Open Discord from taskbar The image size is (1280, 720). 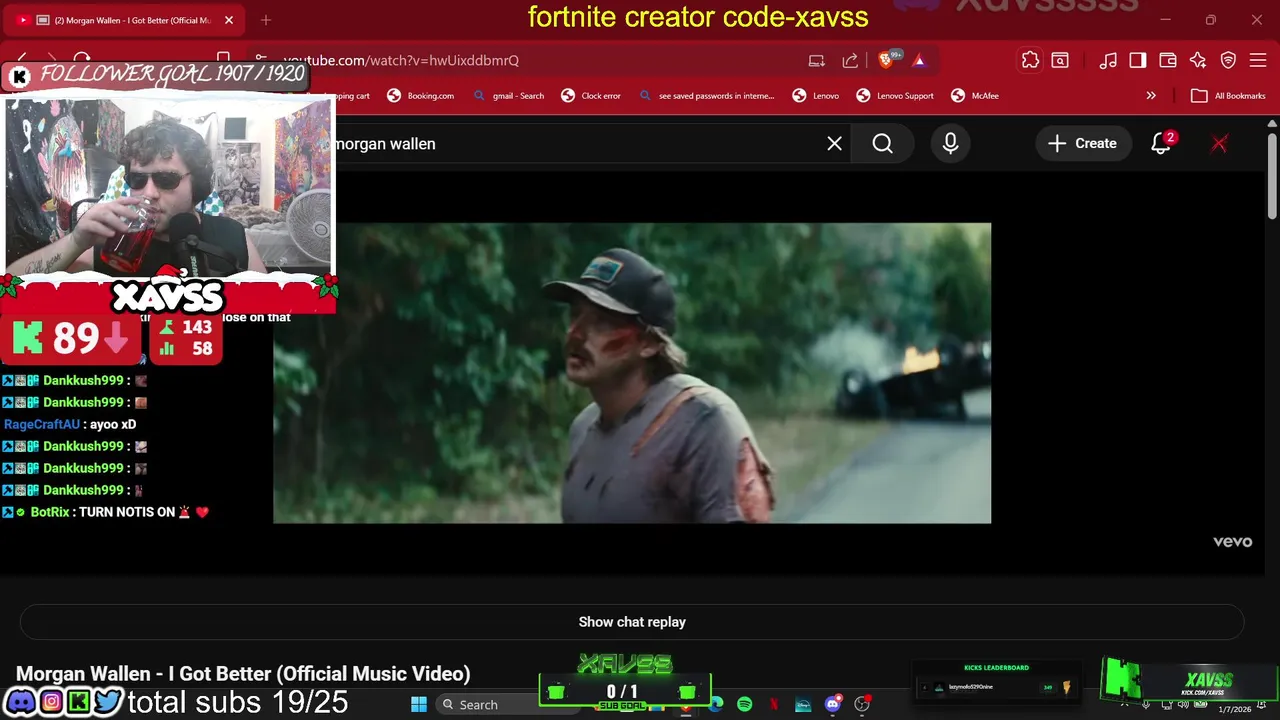[x=832, y=704]
